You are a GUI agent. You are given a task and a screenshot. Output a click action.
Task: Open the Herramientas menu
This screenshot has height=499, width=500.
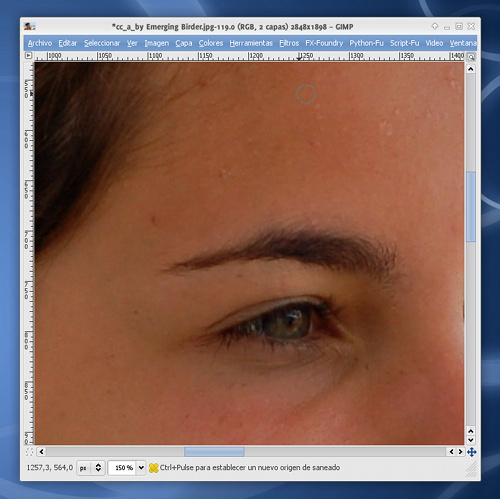pyautogui.click(x=251, y=43)
